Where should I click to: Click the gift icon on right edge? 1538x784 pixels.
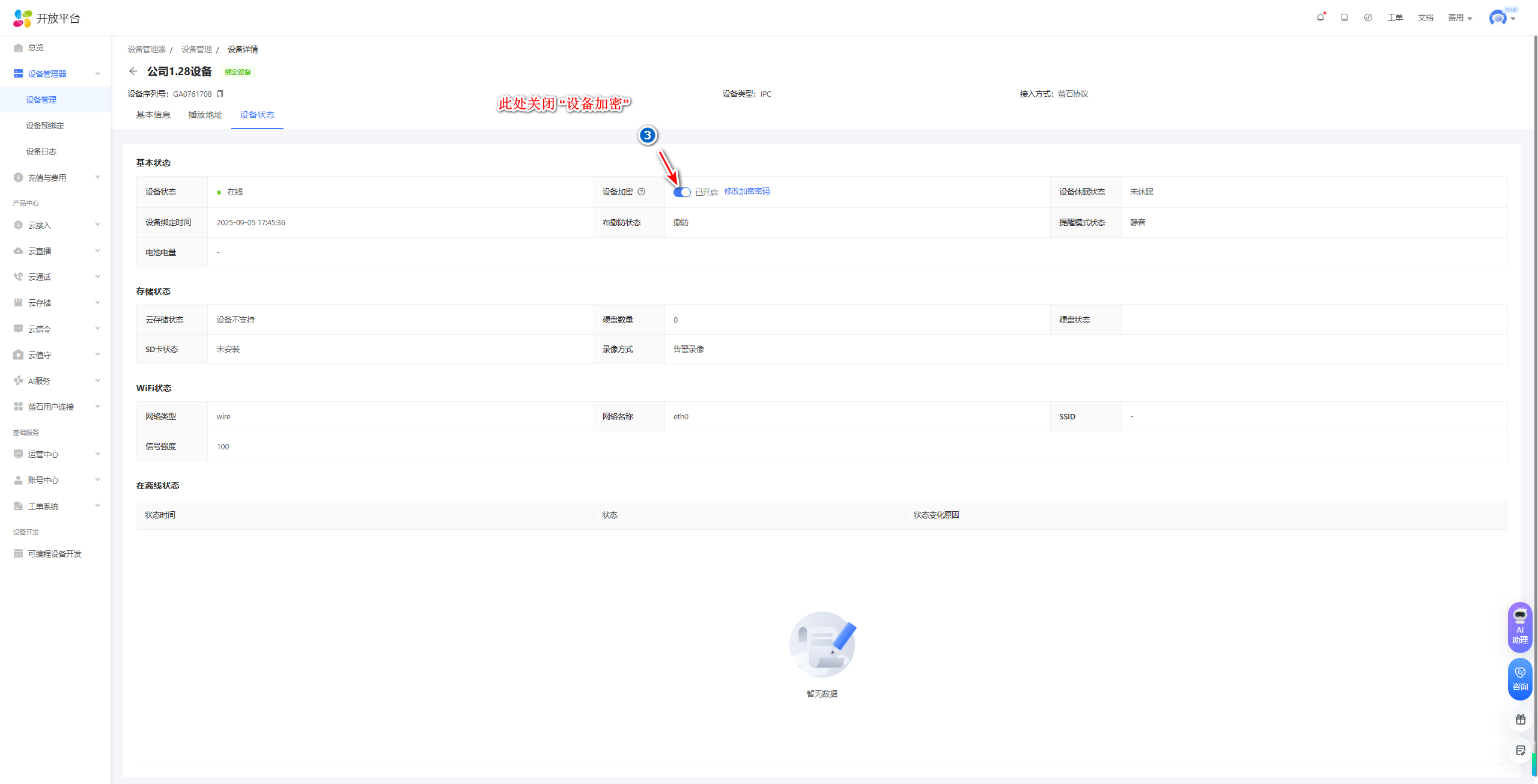(x=1521, y=720)
